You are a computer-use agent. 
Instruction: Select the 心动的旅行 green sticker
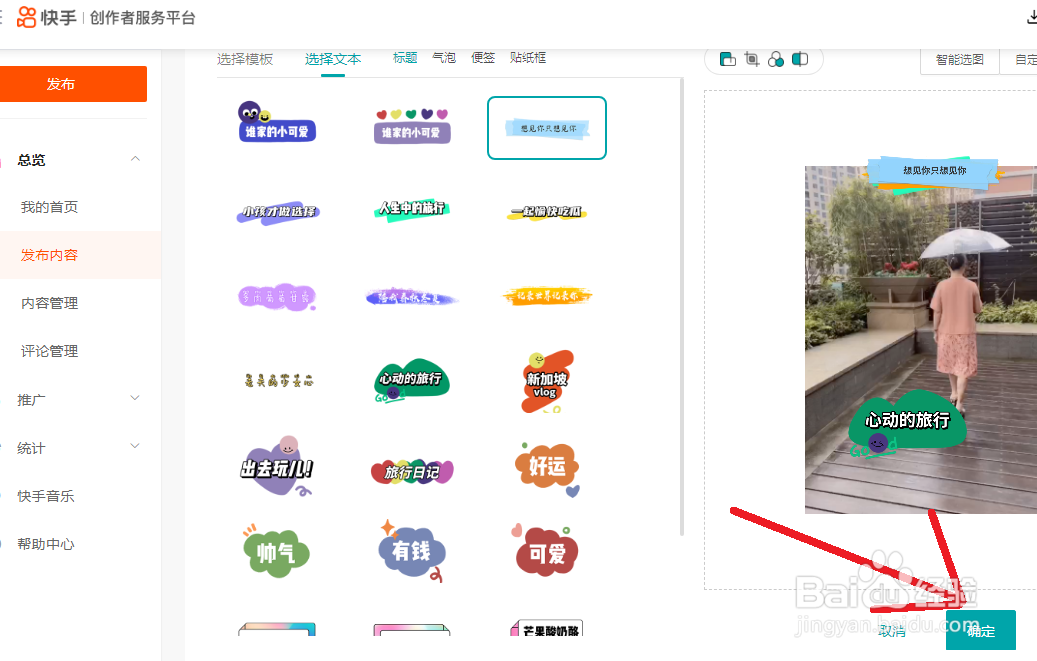point(411,381)
